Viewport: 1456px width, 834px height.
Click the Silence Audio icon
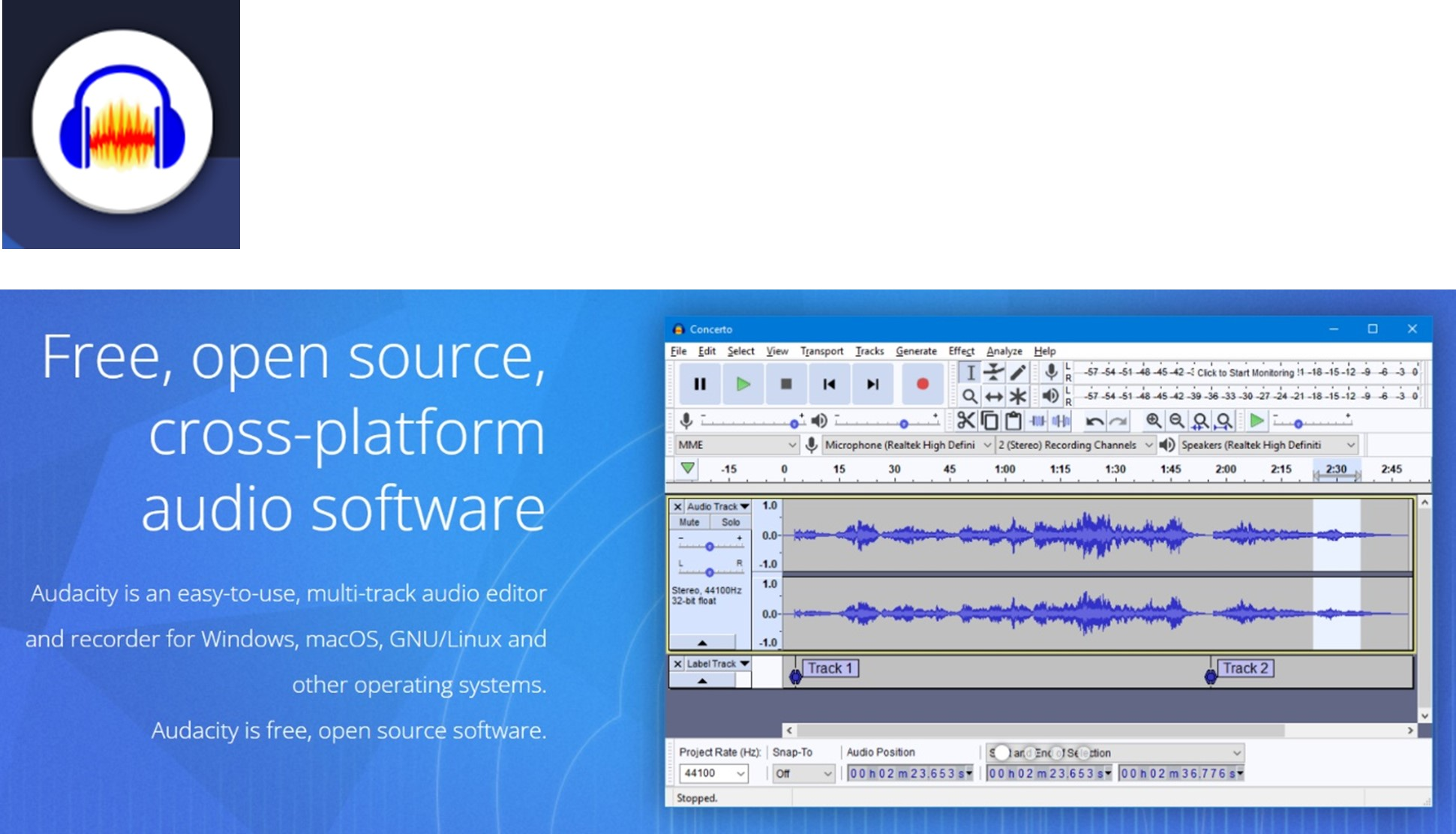pyautogui.click(x=1061, y=421)
